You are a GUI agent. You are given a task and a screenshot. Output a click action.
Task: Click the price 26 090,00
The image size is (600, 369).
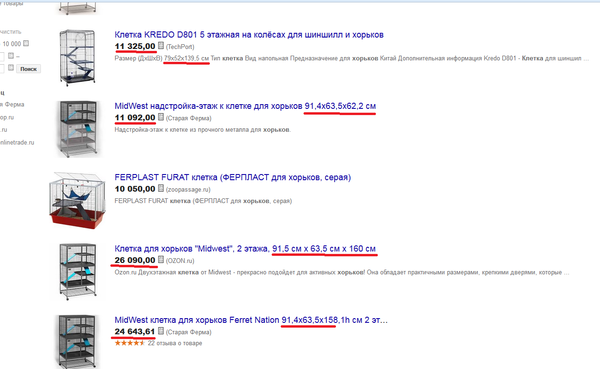point(135,260)
